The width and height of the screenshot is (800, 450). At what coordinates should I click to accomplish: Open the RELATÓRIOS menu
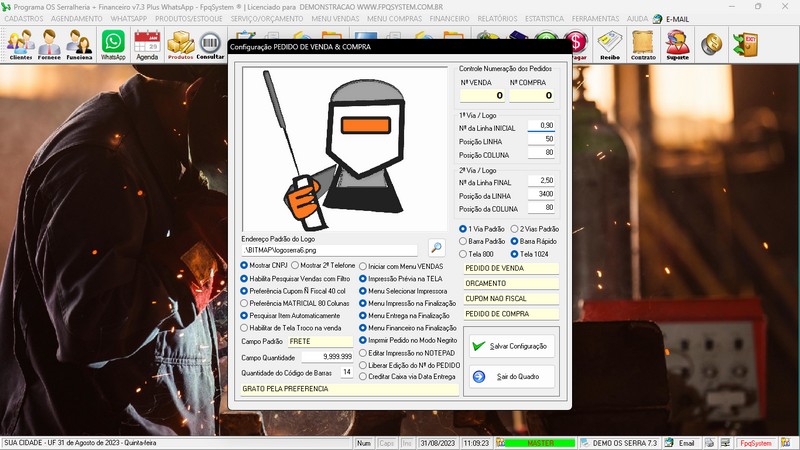497,18
